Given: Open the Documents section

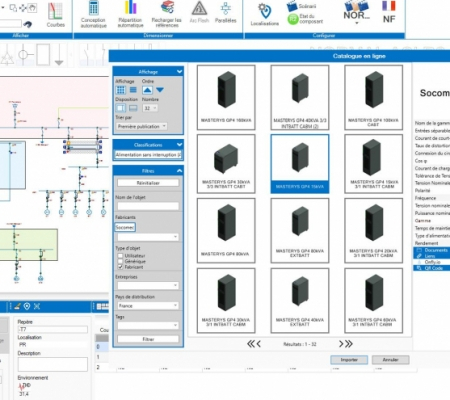Looking at the screenshot, I should point(432,250).
